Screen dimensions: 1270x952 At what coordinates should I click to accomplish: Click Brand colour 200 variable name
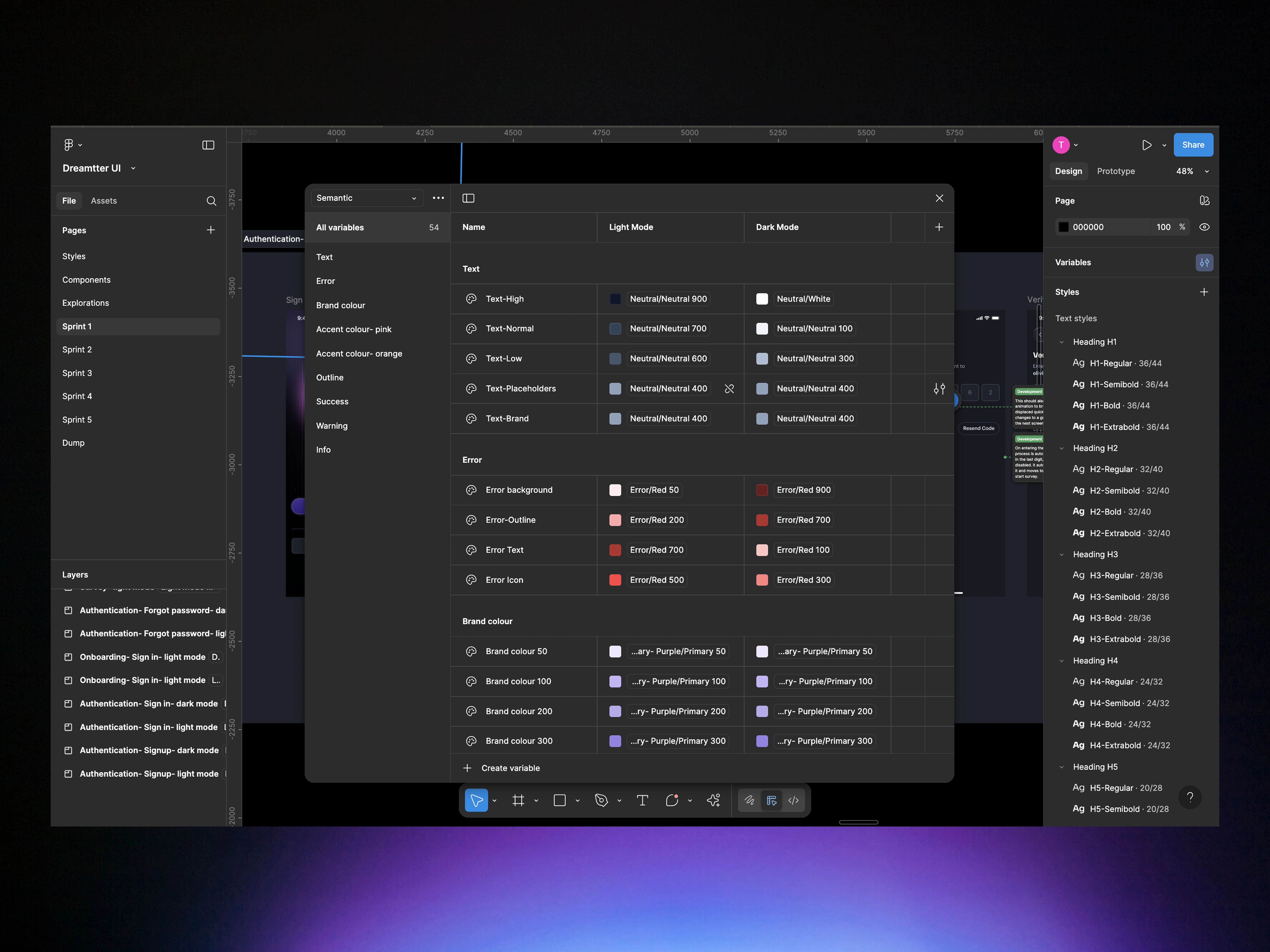519,712
